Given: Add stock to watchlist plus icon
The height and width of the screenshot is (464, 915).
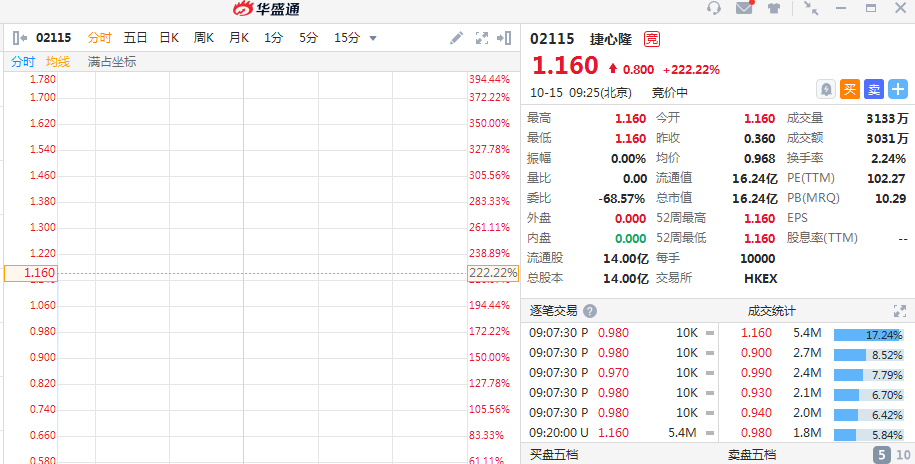Looking at the screenshot, I should (x=898, y=89).
